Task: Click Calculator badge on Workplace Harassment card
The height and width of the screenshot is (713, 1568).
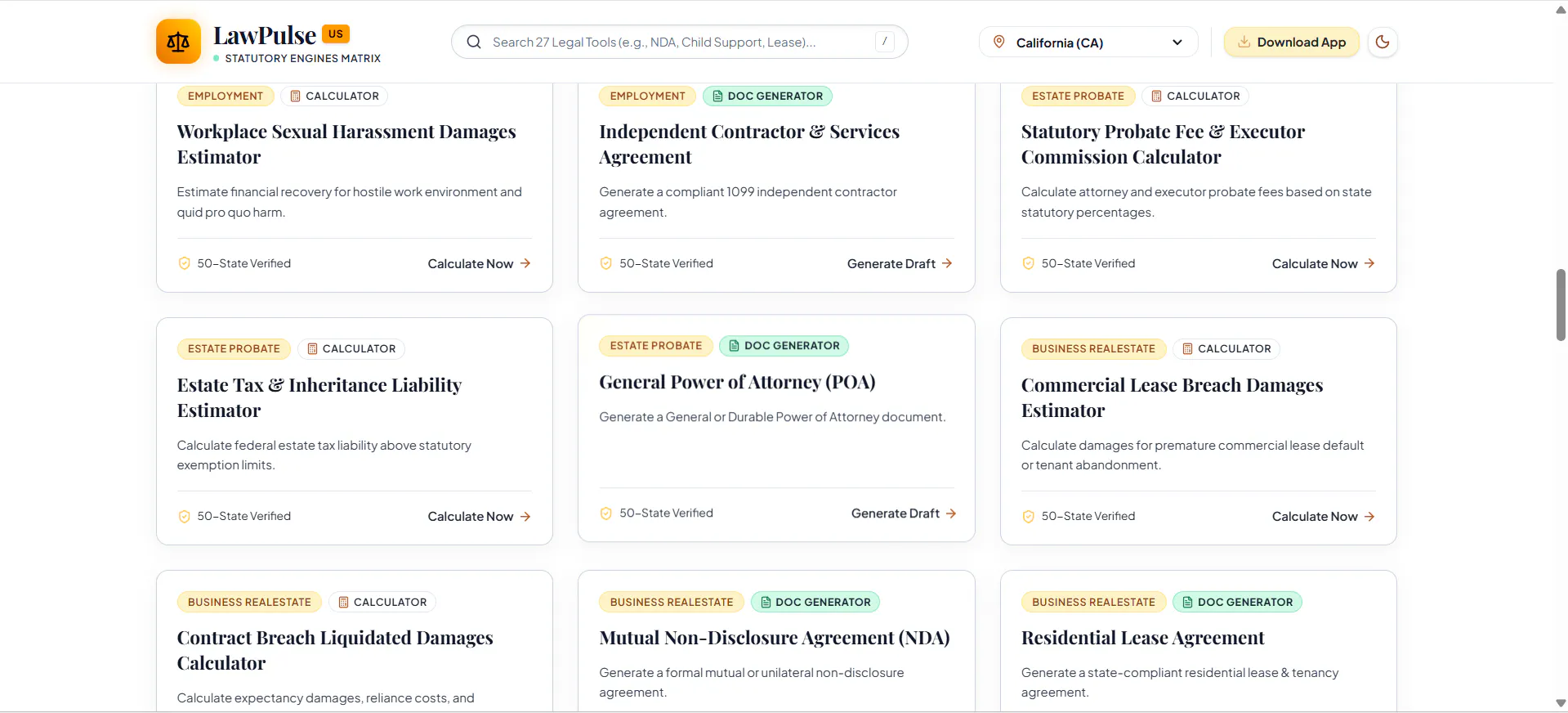Action: [334, 96]
